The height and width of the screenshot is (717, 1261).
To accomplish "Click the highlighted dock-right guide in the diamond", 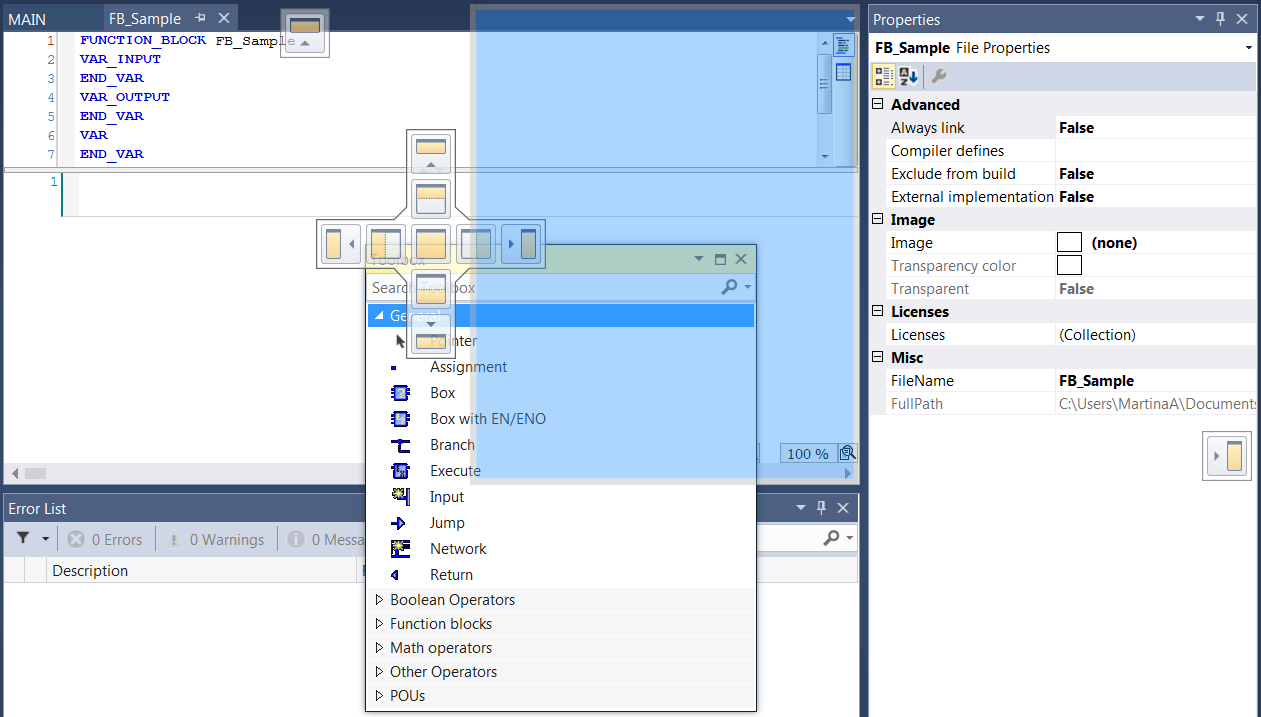I will click(x=523, y=244).
